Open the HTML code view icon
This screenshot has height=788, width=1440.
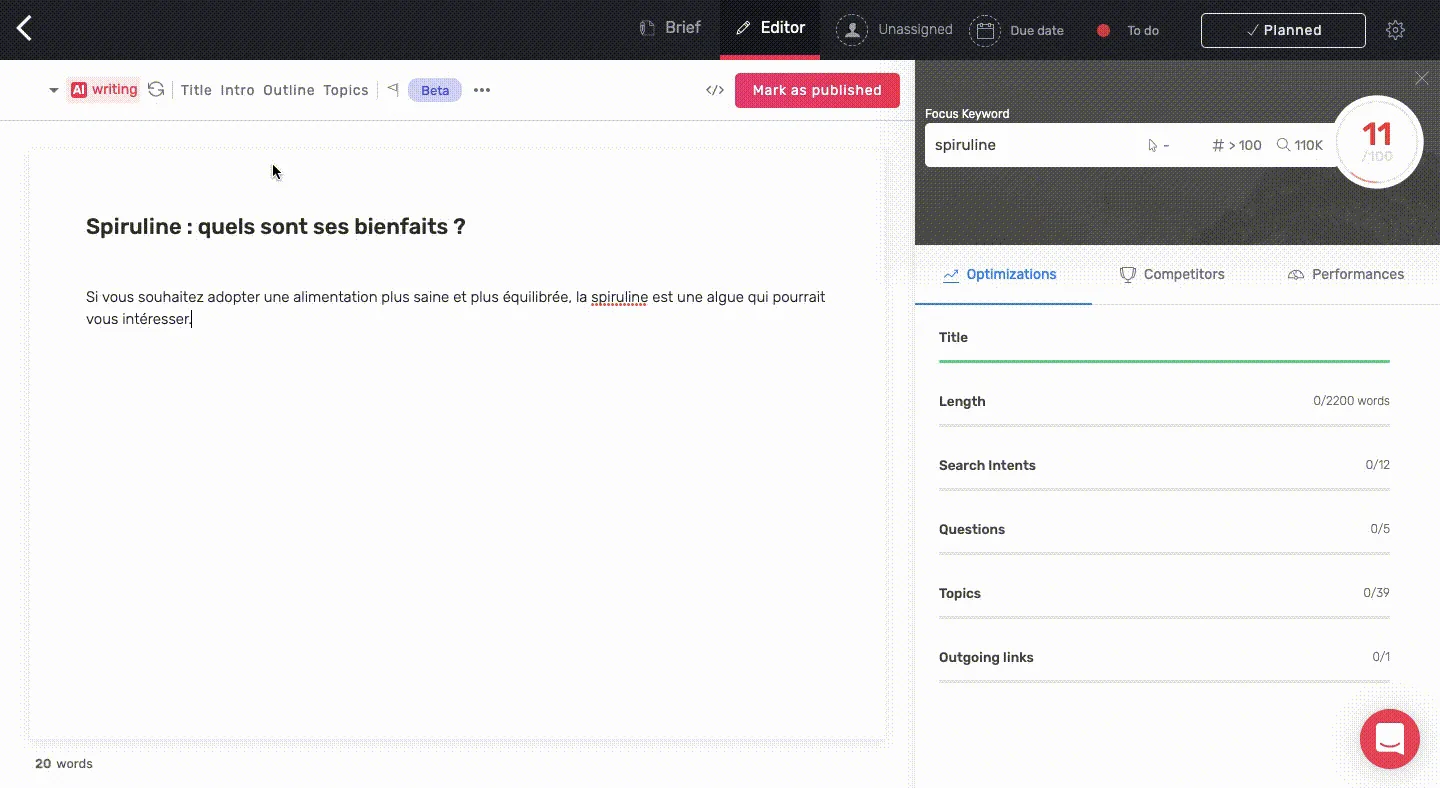pos(715,90)
